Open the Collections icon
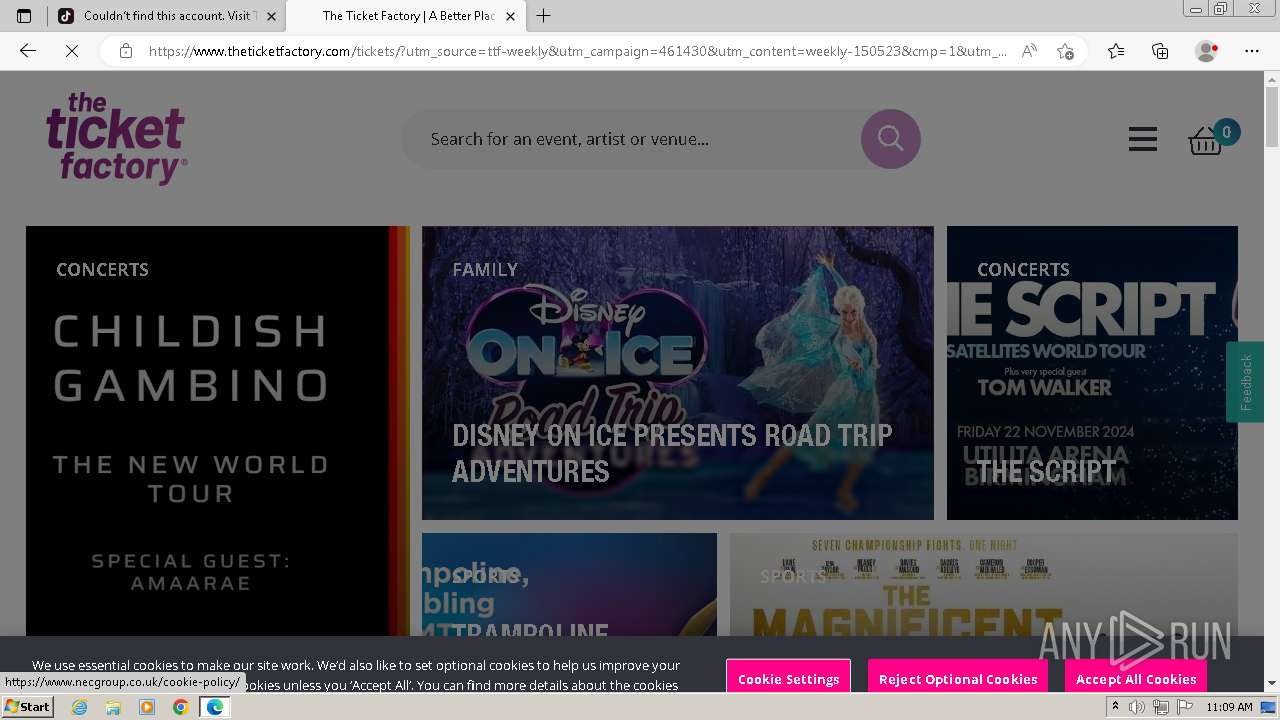 1160,51
